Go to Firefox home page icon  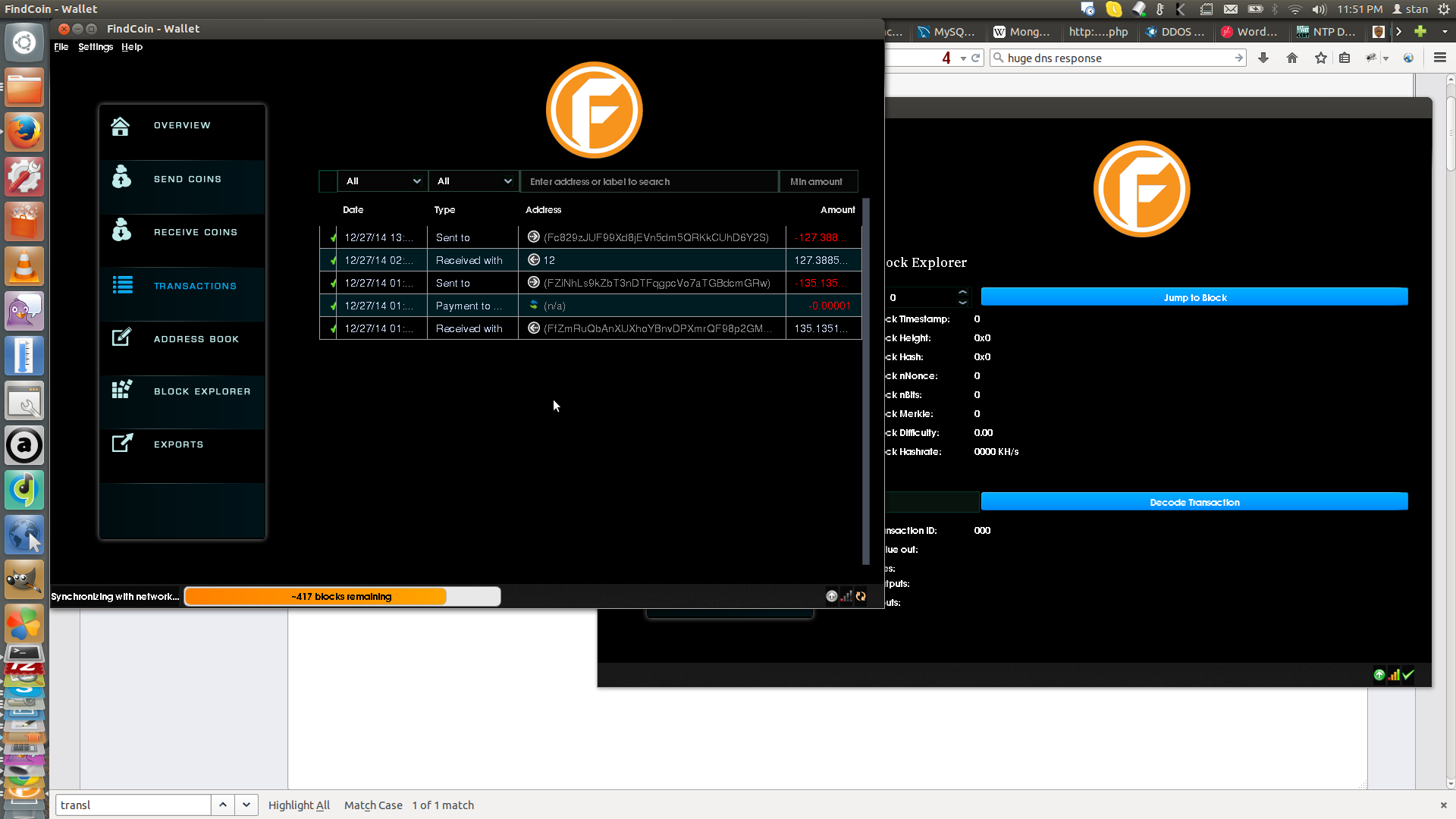click(1292, 58)
